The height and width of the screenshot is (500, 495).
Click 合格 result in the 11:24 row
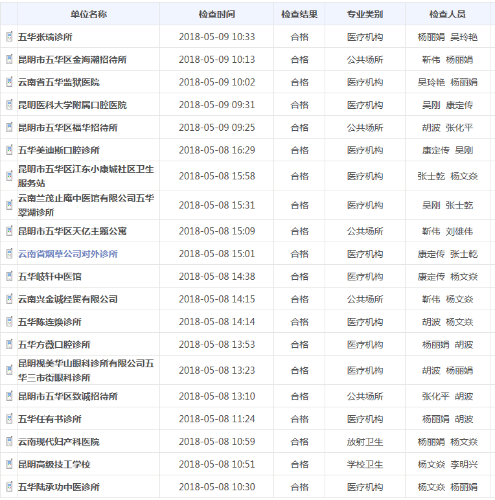point(299,419)
